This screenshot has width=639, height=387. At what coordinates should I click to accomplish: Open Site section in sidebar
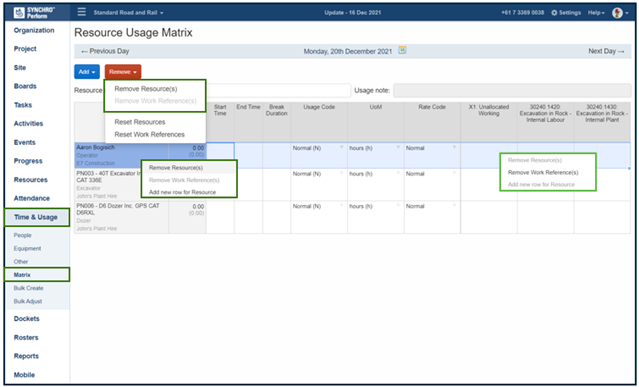(20, 68)
